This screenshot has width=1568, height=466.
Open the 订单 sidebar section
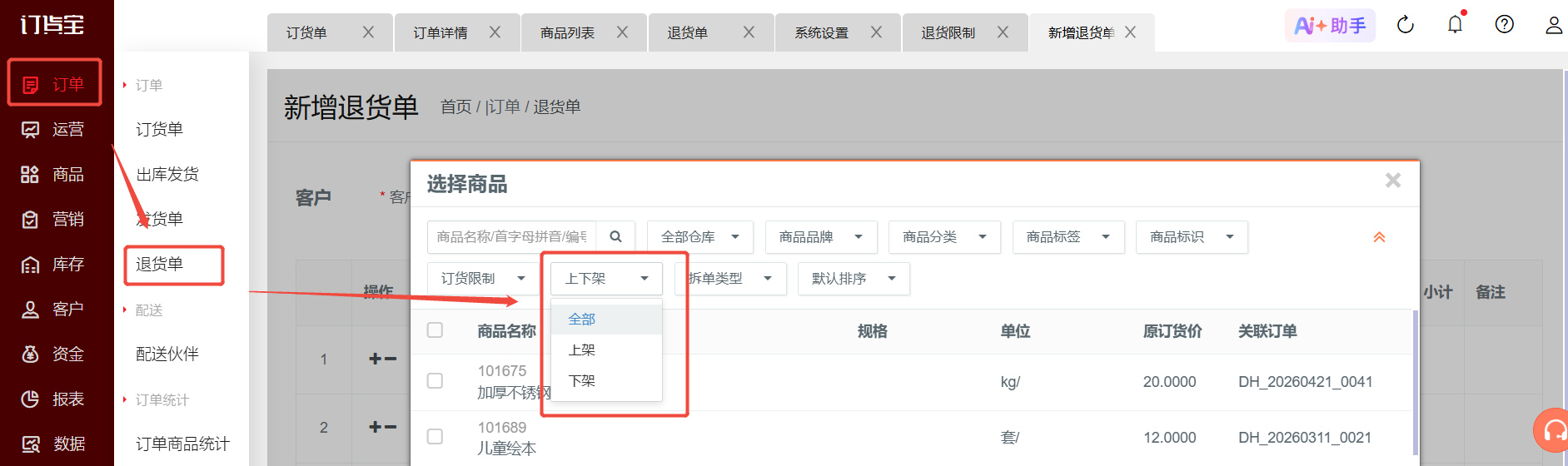click(54, 84)
